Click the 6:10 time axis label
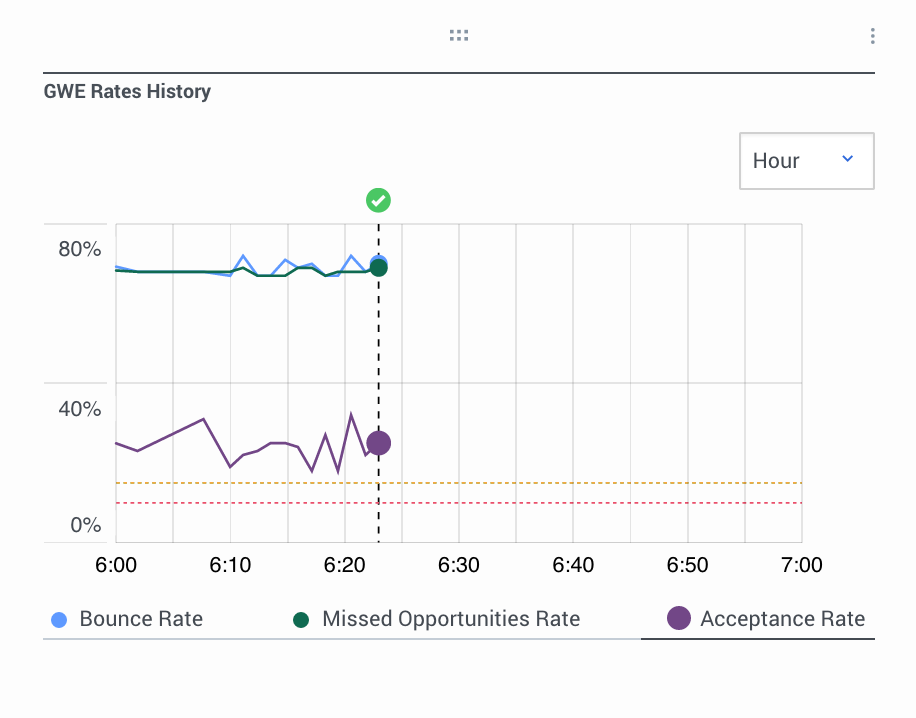The height and width of the screenshot is (718, 916). coord(230,565)
